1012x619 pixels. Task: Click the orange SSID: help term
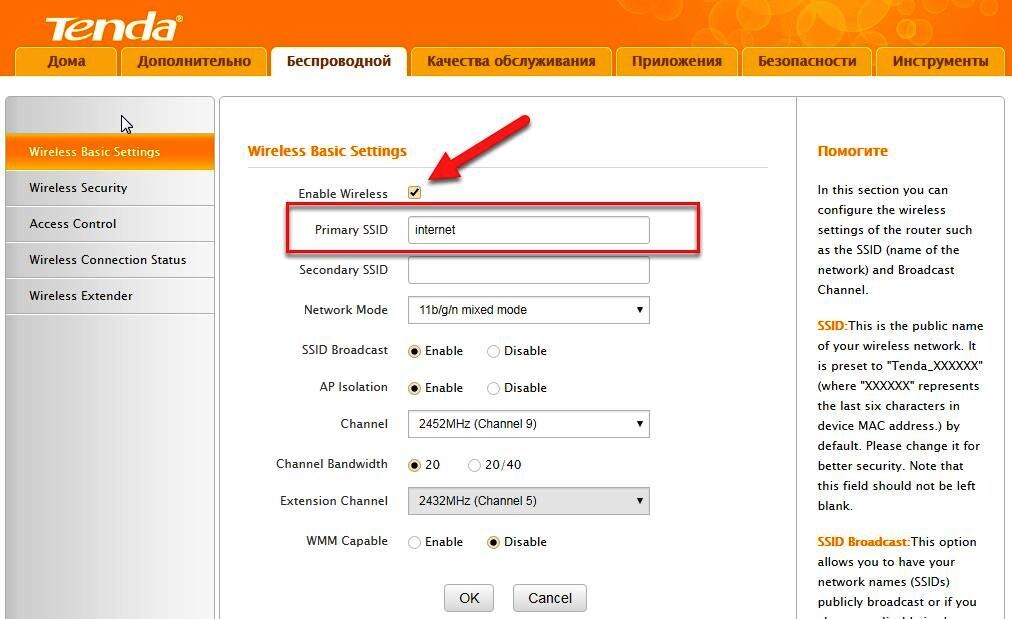point(833,326)
